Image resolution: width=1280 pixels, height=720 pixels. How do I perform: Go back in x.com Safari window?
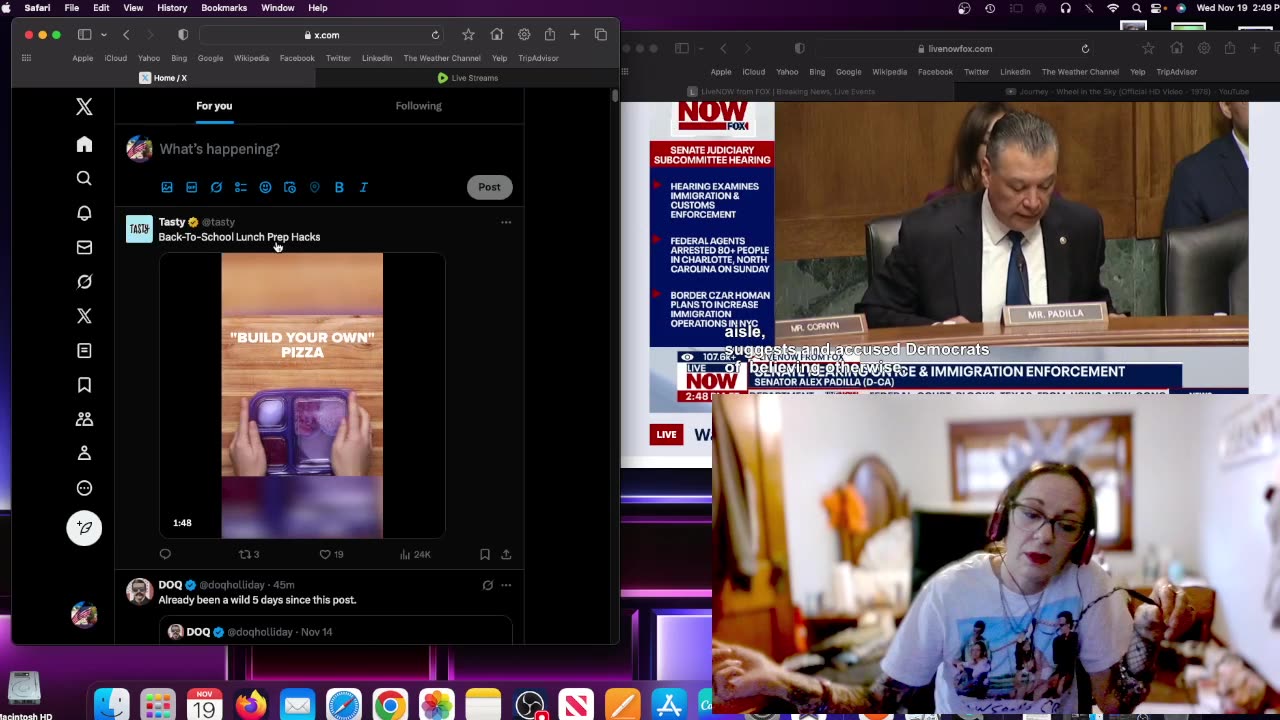click(126, 35)
